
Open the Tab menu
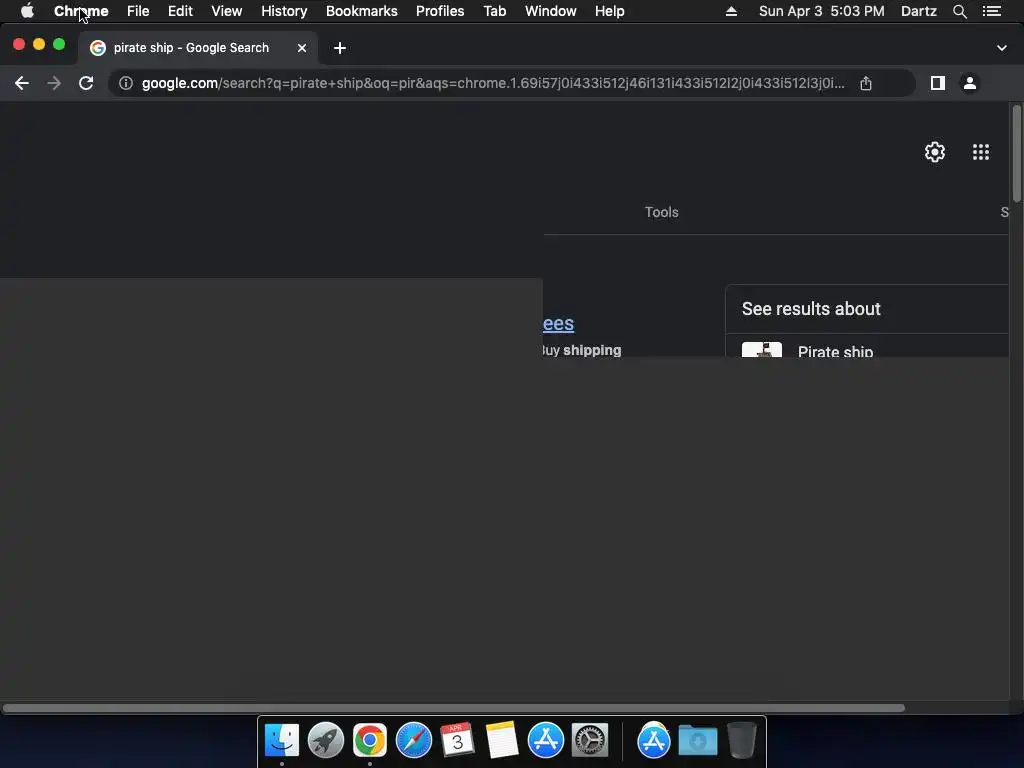(495, 11)
